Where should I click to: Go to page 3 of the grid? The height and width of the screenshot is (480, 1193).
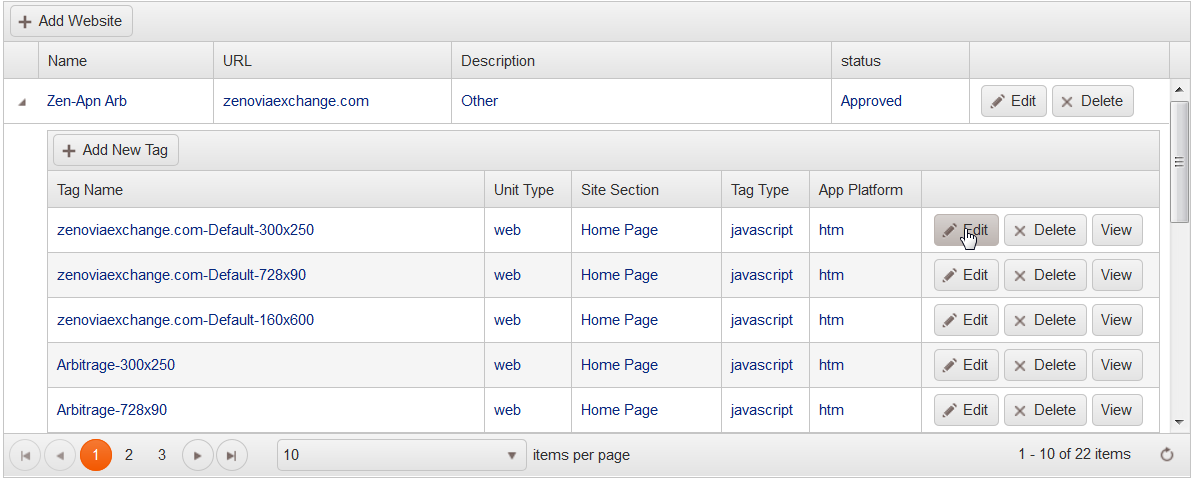[162, 455]
